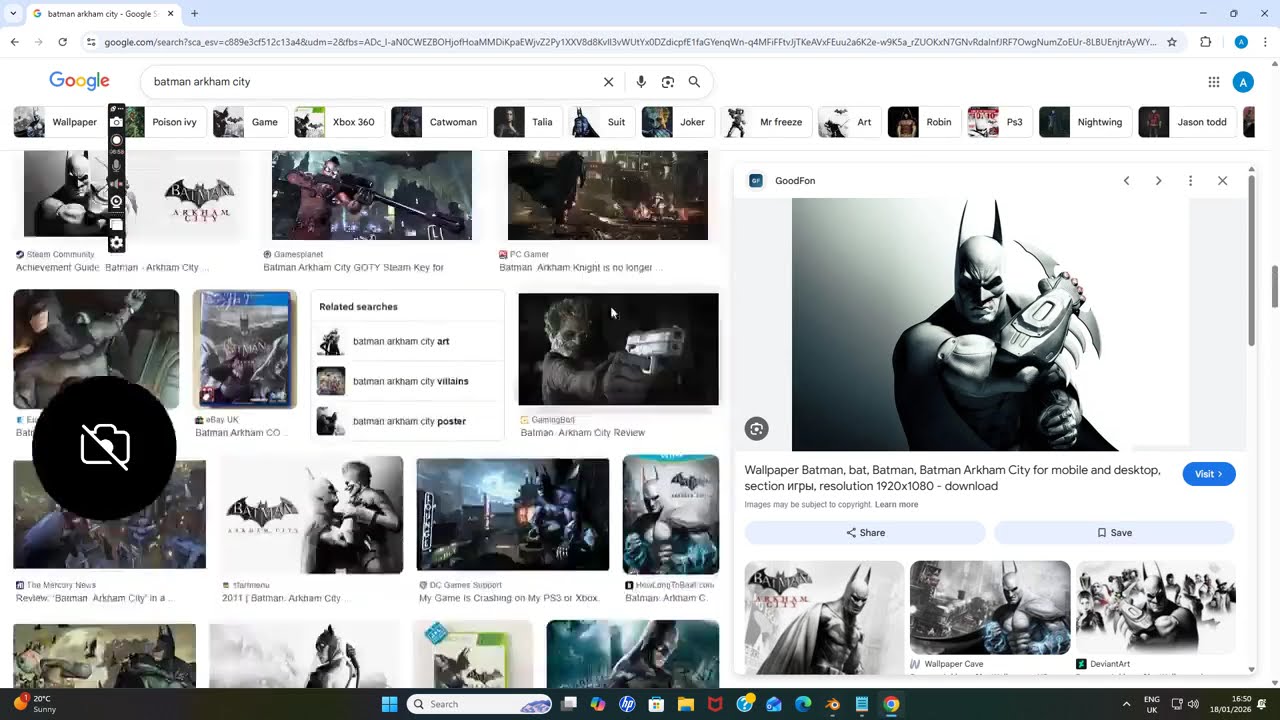Select related search batman arkham city poster
The width and height of the screenshot is (1280, 720).
point(407,421)
